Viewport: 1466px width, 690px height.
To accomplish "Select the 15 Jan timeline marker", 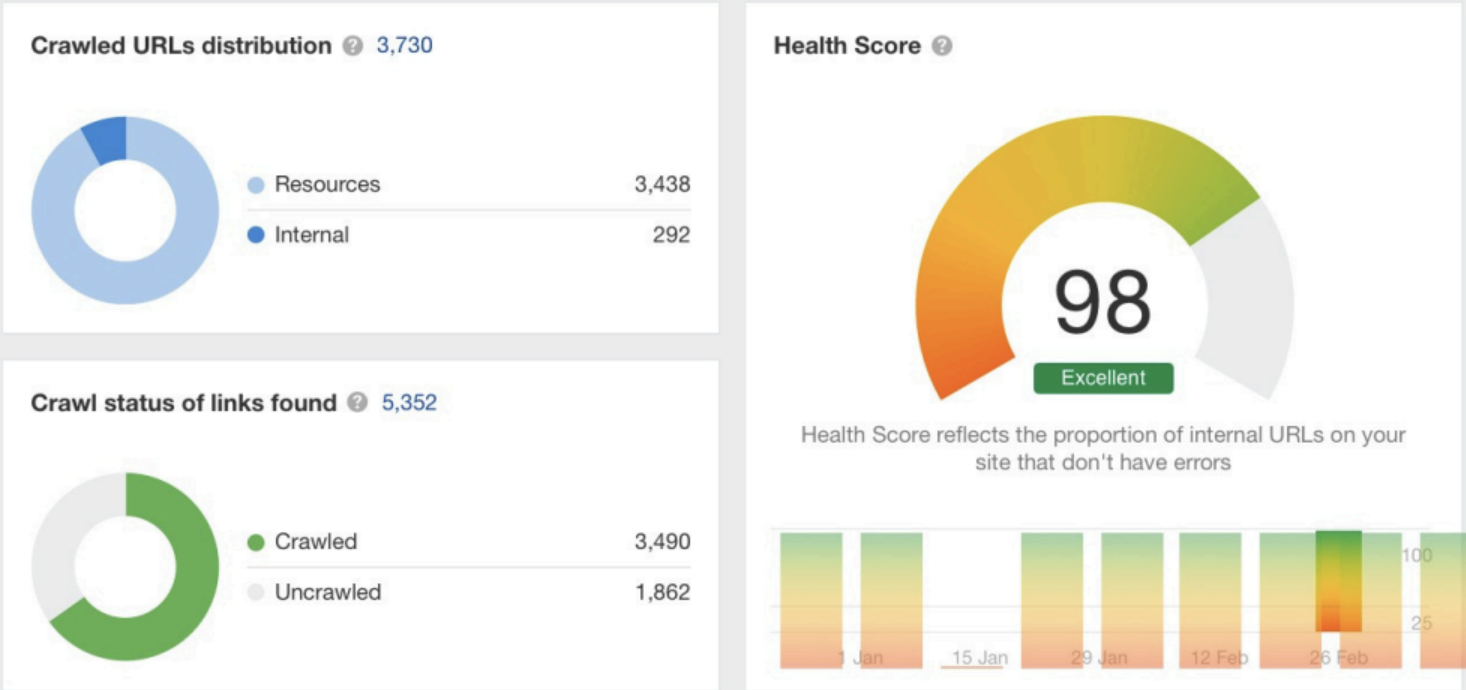I will click(x=973, y=660).
